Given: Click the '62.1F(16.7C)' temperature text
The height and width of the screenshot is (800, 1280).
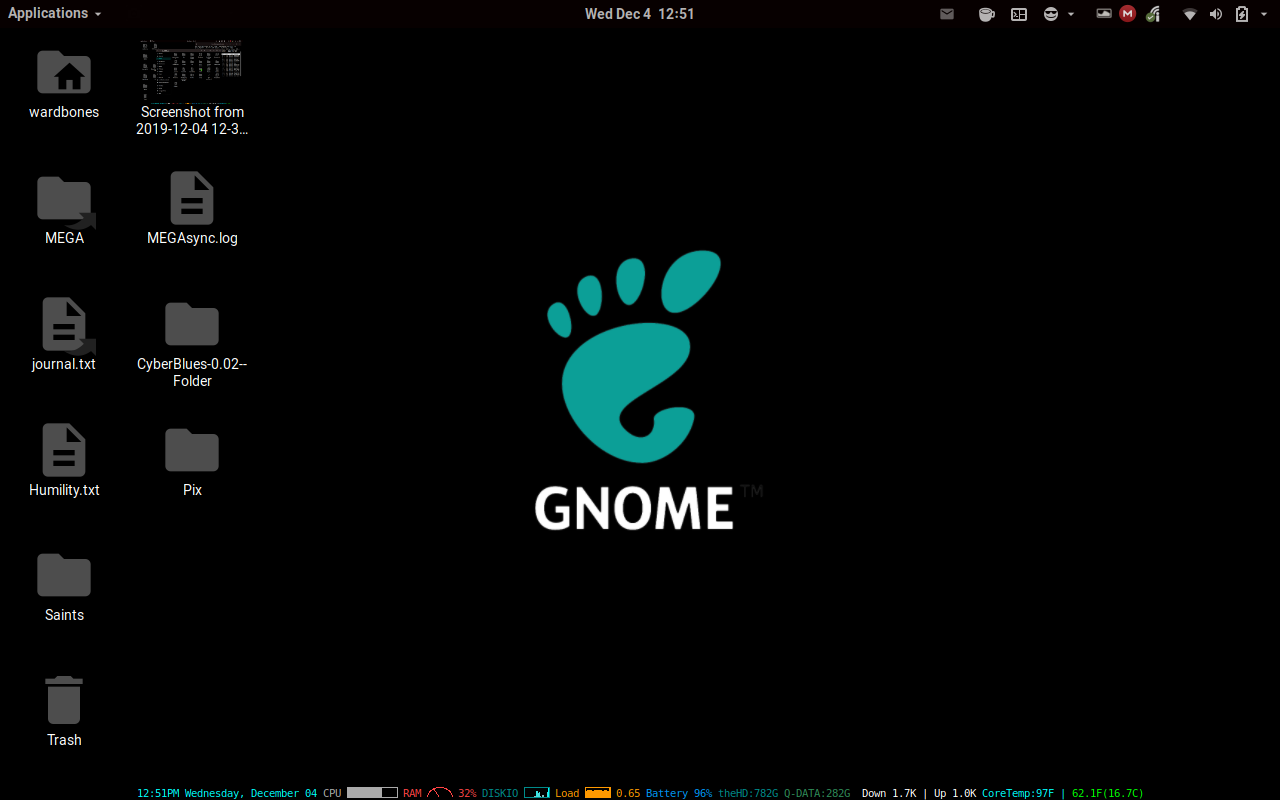Looking at the screenshot, I should point(1108,793).
